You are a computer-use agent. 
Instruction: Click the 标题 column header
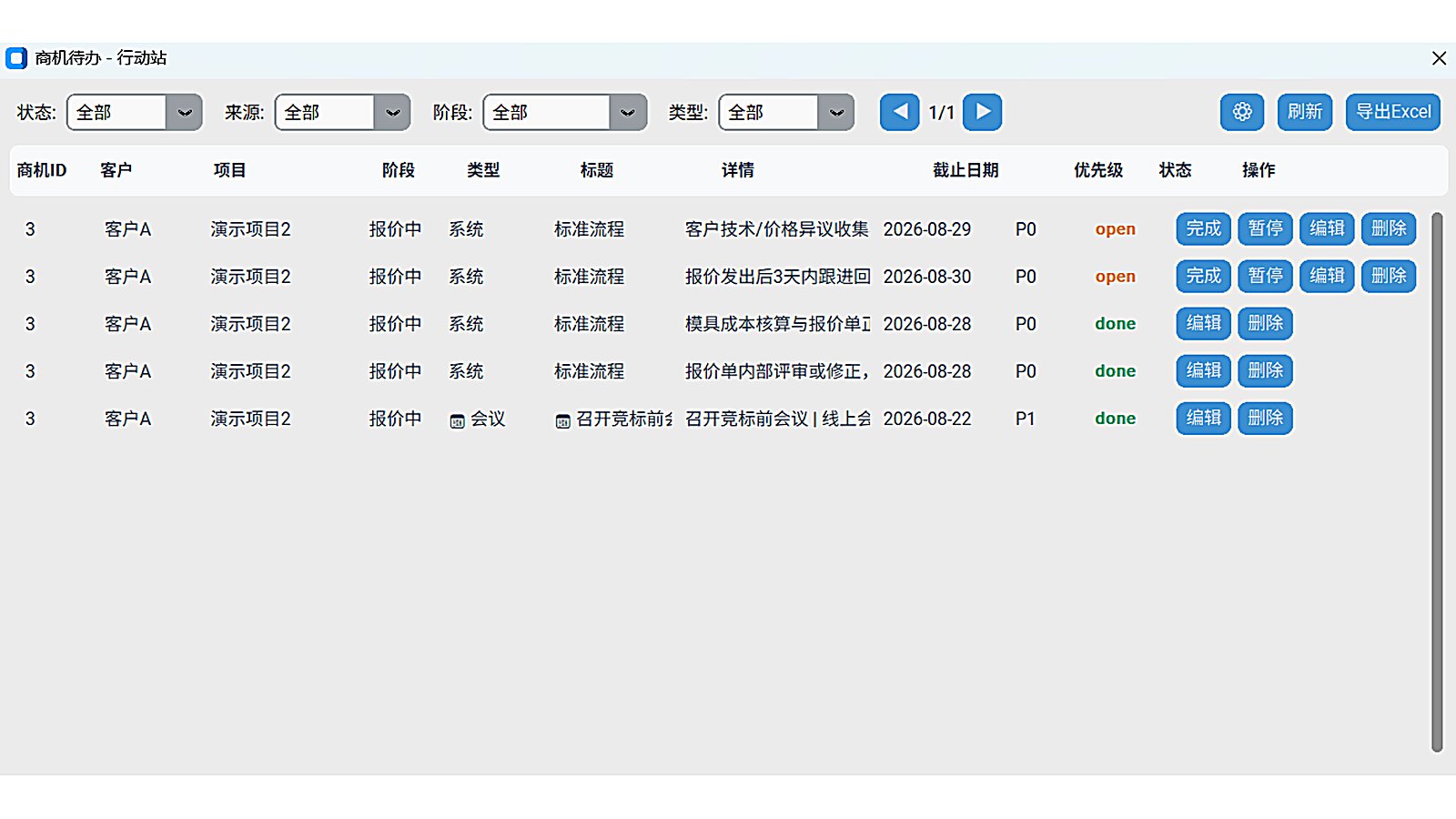pos(597,170)
